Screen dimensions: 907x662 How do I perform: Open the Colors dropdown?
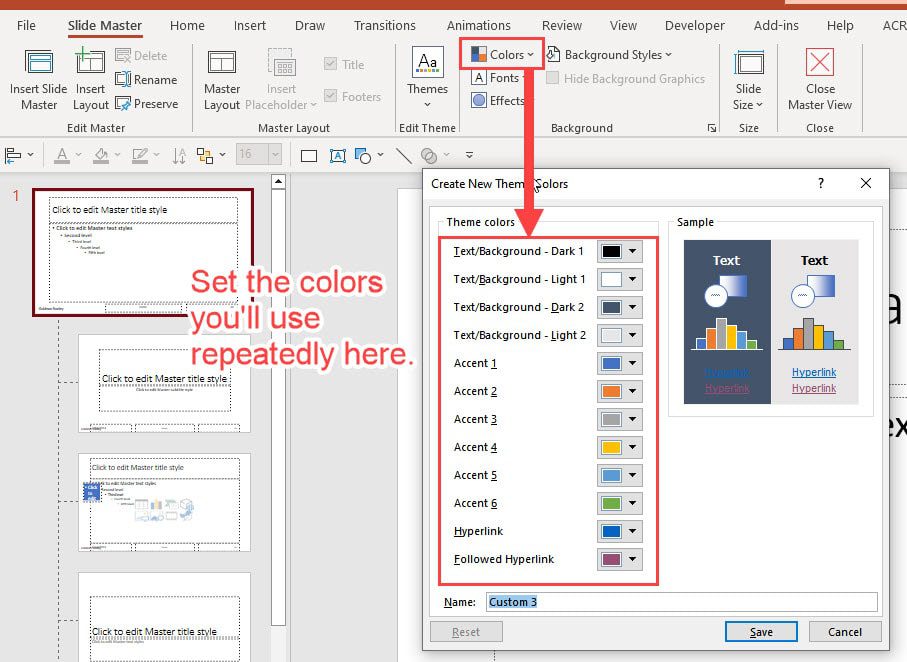tap(500, 55)
